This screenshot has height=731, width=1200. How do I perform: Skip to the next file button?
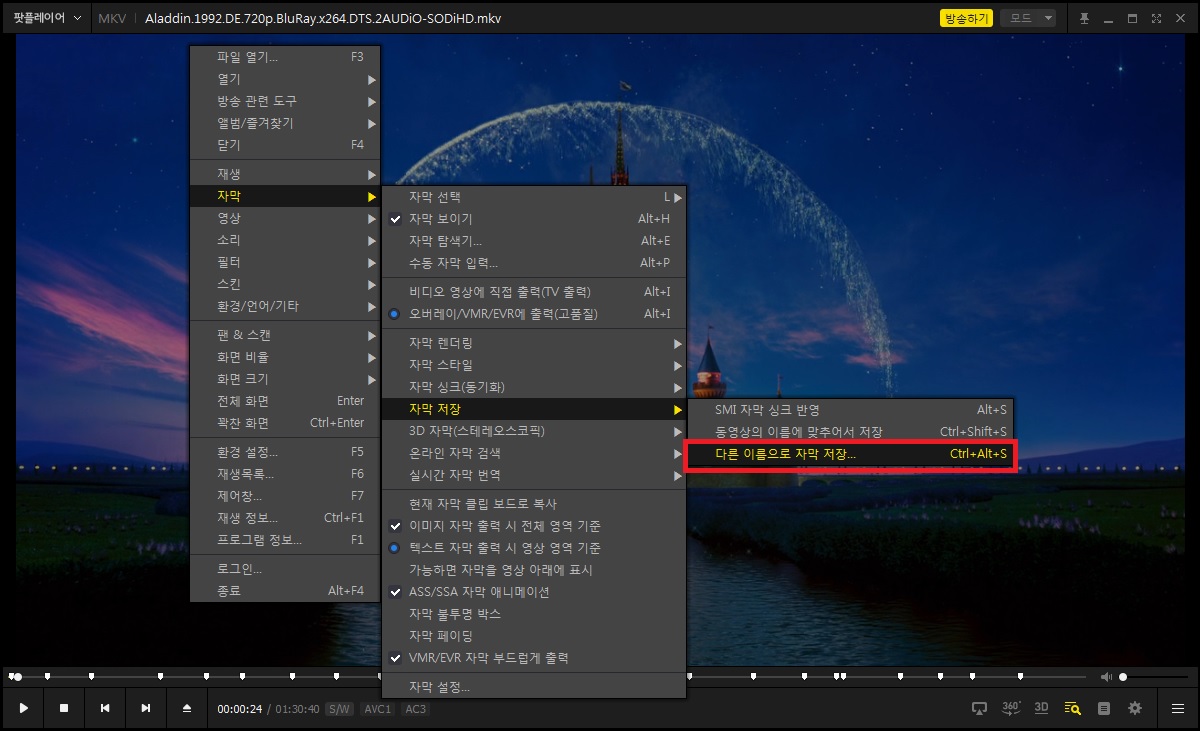(x=146, y=708)
